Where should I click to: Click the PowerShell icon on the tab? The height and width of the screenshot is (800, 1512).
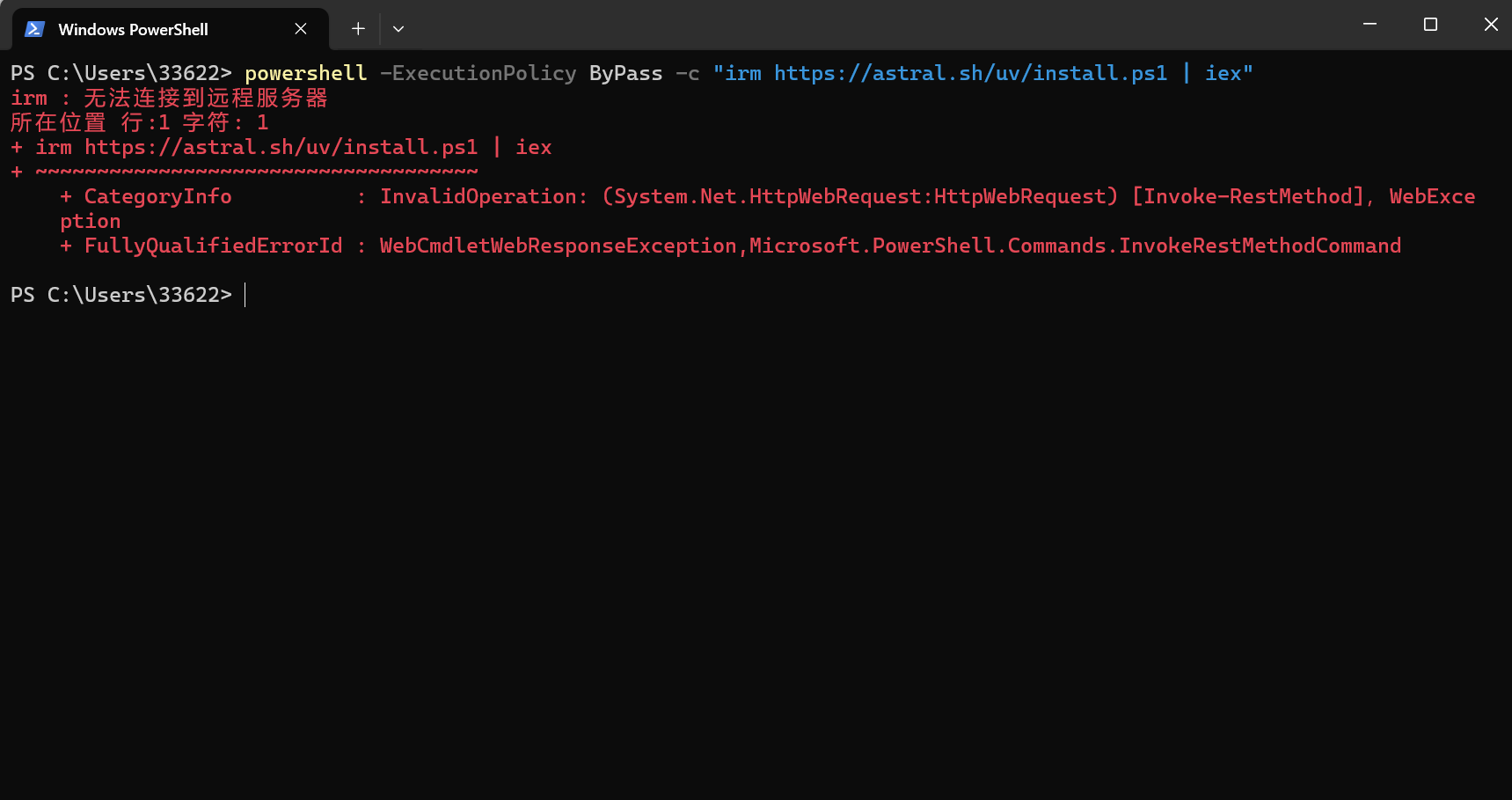34,29
